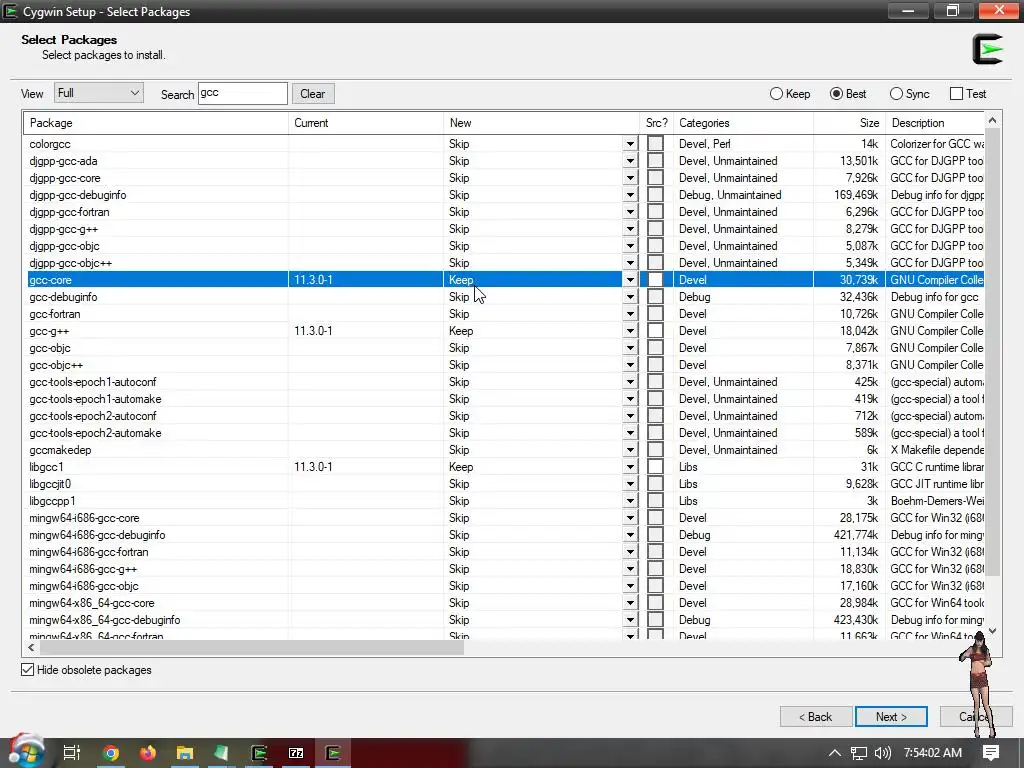Open the notification center icon
Viewport: 1024px width, 768px height.
[991, 753]
